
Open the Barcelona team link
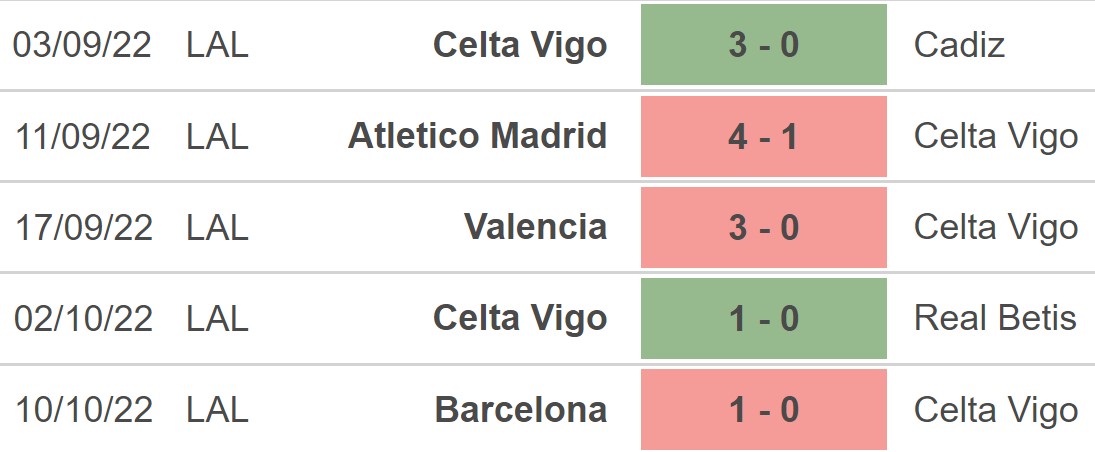point(520,409)
